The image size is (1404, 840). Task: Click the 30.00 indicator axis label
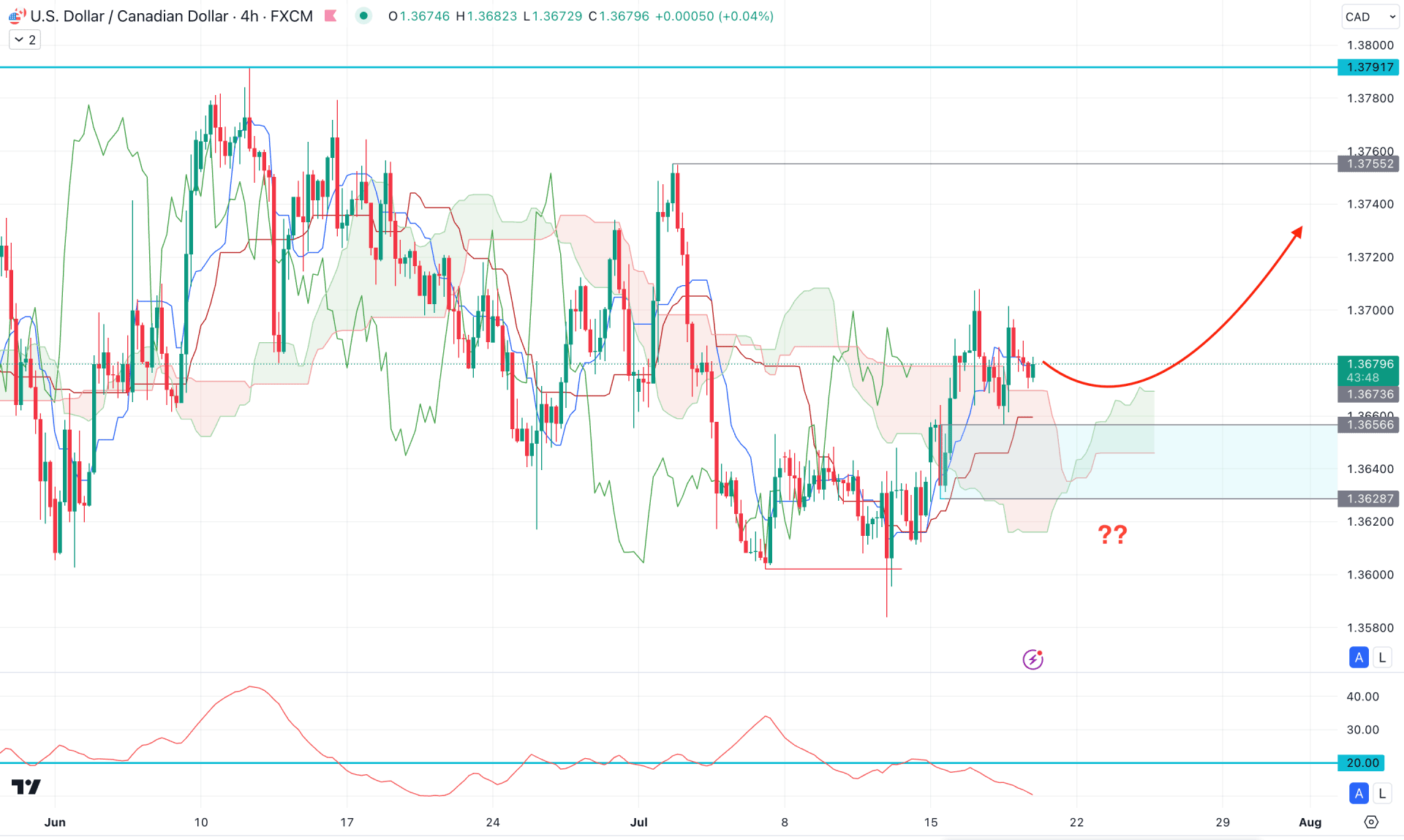point(1362,730)
